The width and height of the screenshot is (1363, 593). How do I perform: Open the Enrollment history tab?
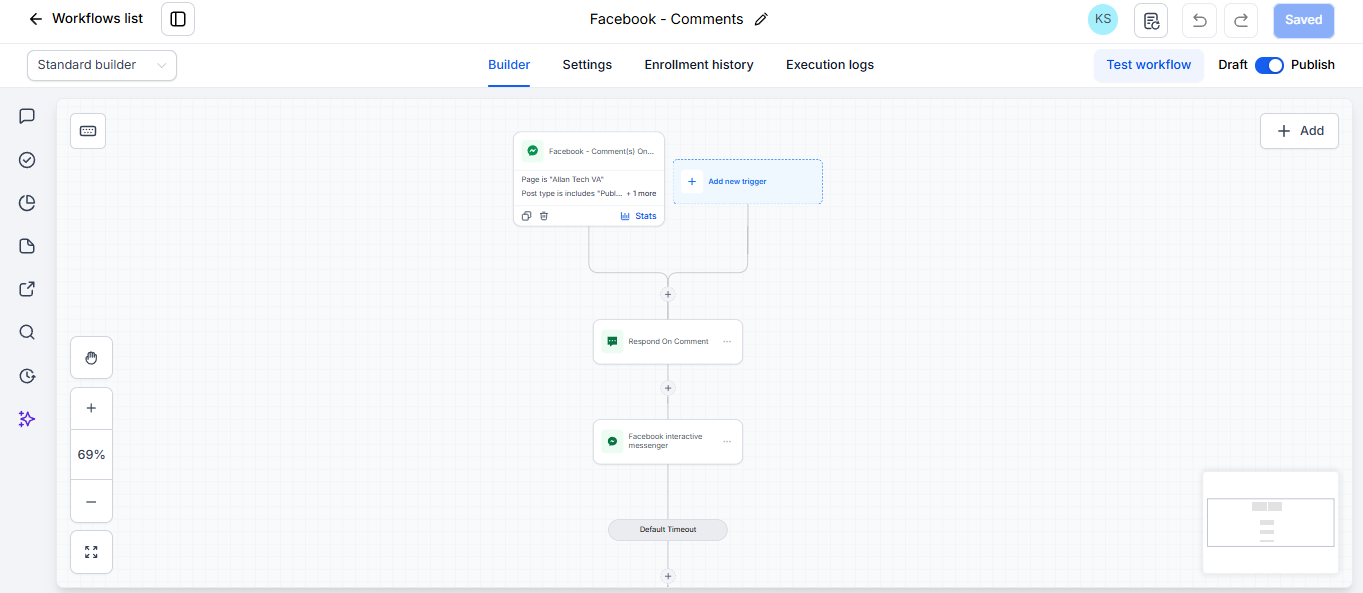click(699, 65)
